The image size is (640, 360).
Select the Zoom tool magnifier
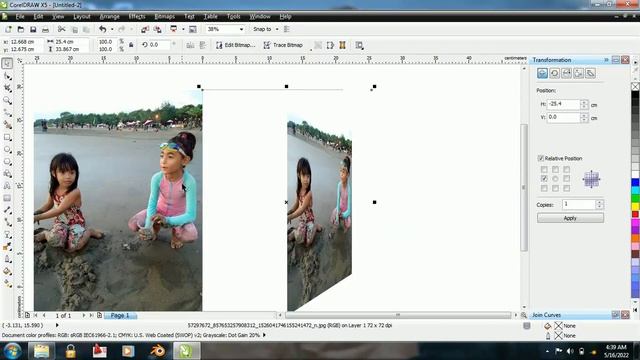(x=7, y=100)
